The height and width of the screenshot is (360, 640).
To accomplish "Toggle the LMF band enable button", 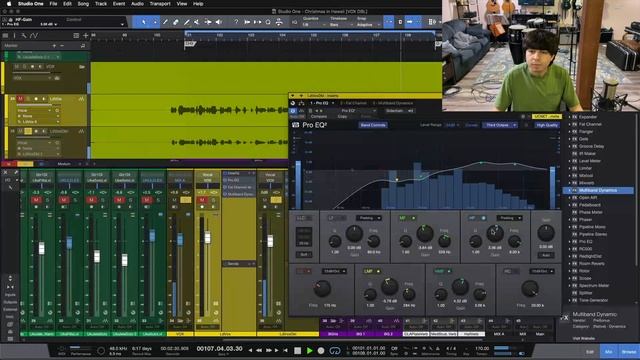I will click(372, 271).
